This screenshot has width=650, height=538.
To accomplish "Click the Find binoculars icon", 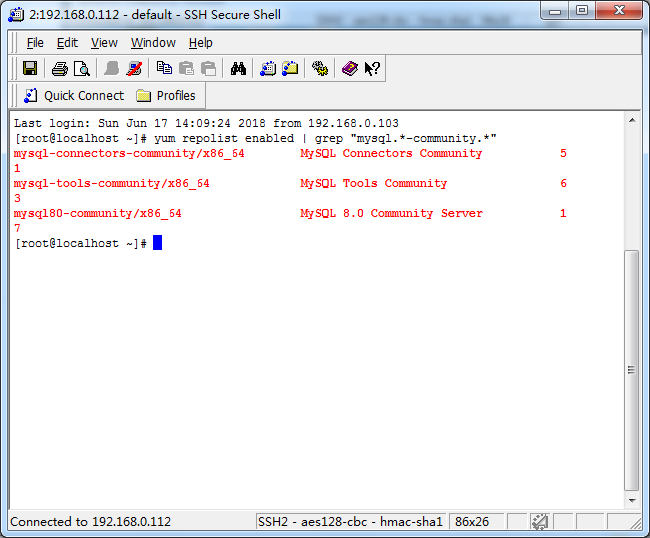I will [238, 68].
